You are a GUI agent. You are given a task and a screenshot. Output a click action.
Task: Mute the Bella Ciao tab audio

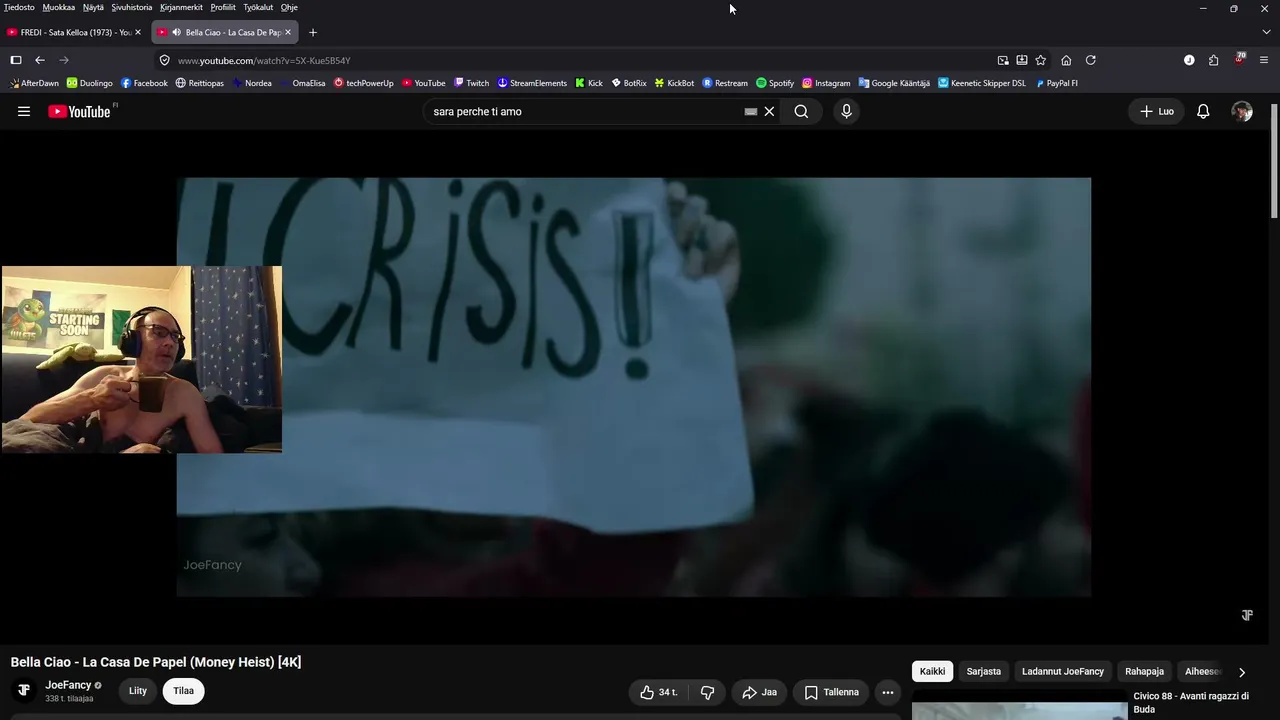[x=176, y=32]
